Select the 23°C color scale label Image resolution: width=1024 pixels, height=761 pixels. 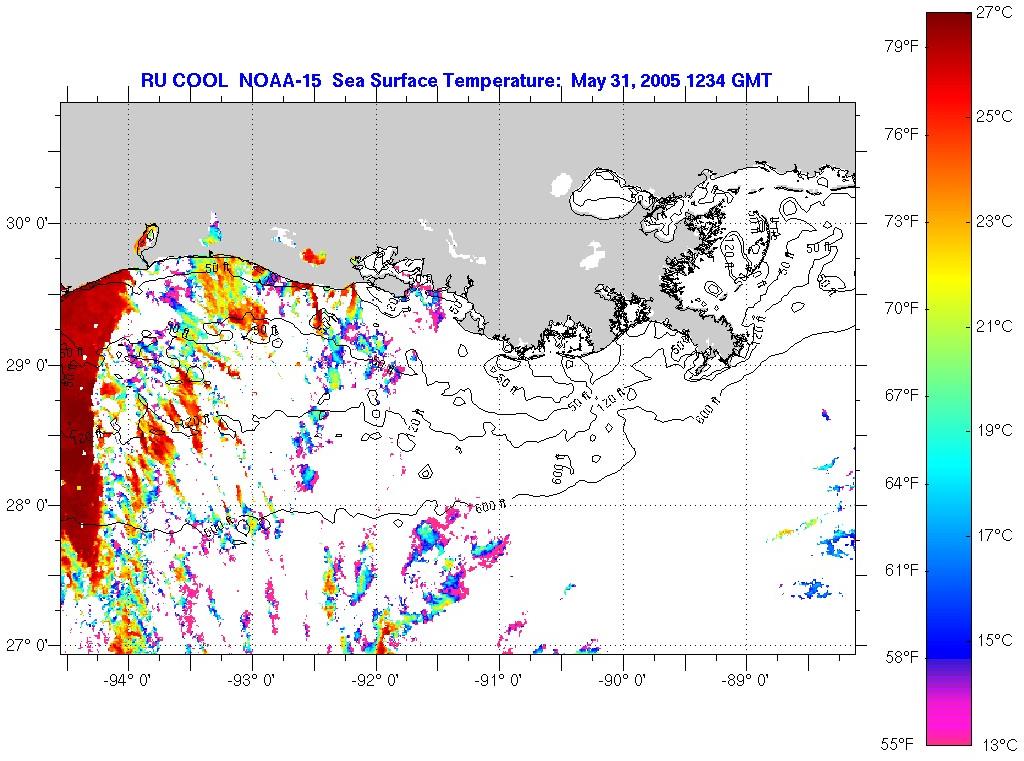tap(995, 221)
